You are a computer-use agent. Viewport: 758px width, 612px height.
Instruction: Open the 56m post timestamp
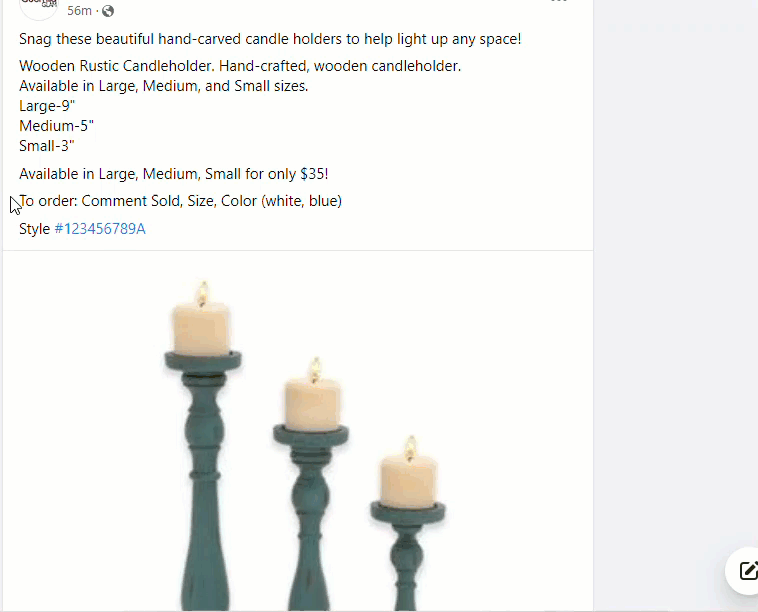point(79,11)
